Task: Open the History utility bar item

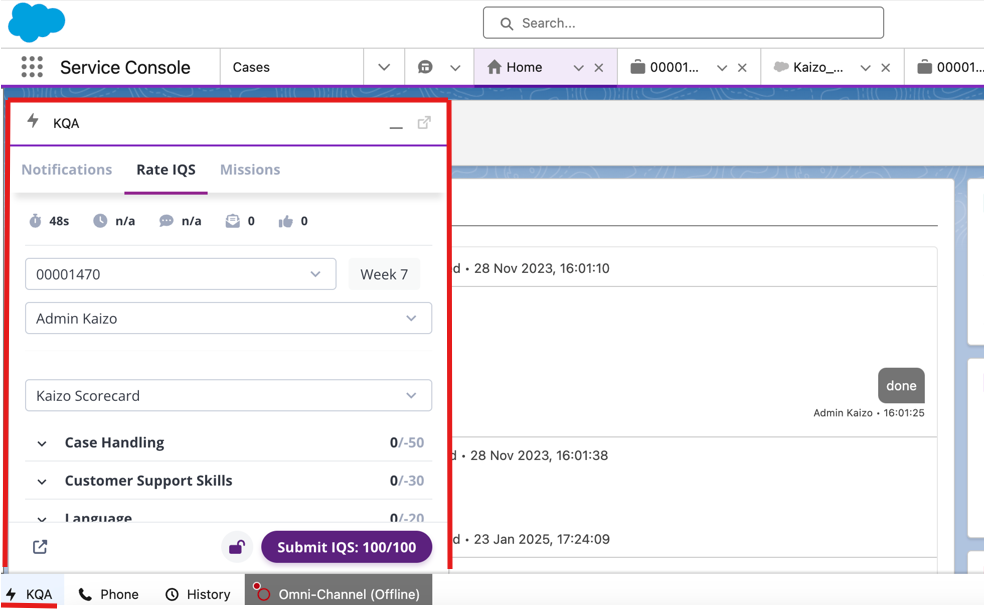Action: tap(198, 594)
